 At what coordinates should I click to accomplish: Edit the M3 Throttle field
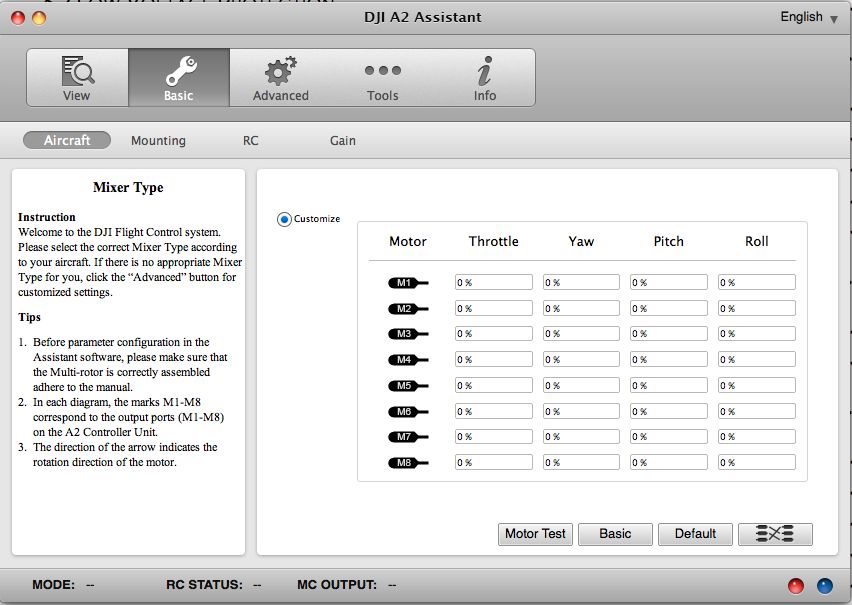pos(494,333)
